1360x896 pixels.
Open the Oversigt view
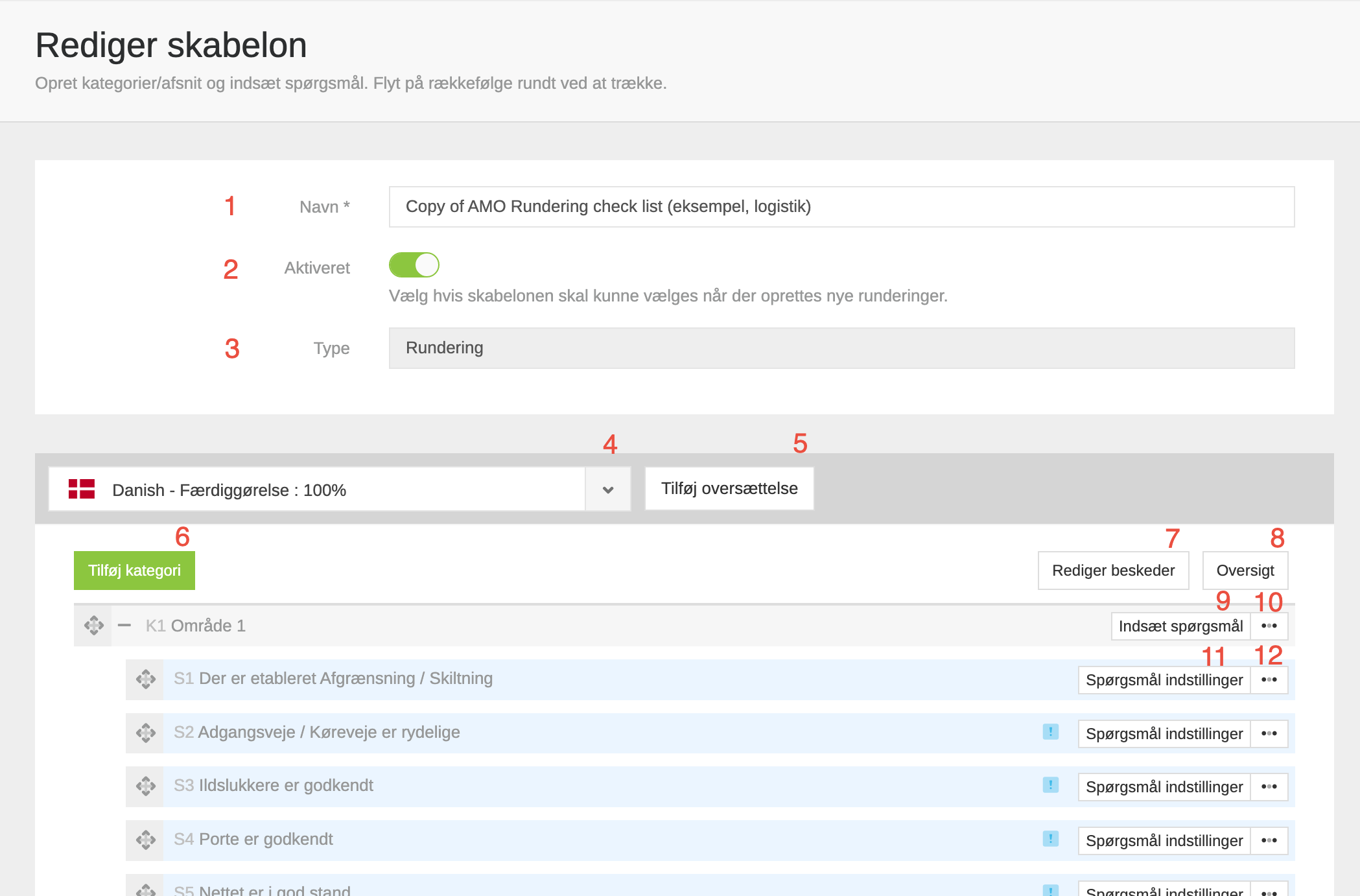[1245, 571]
